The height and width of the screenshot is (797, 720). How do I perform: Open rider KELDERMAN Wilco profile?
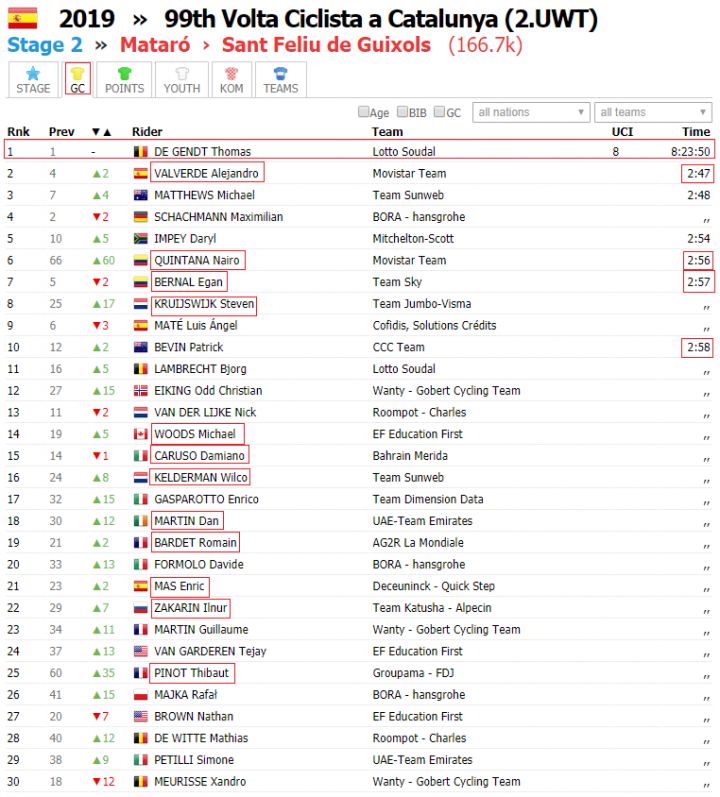coord(201,478)
